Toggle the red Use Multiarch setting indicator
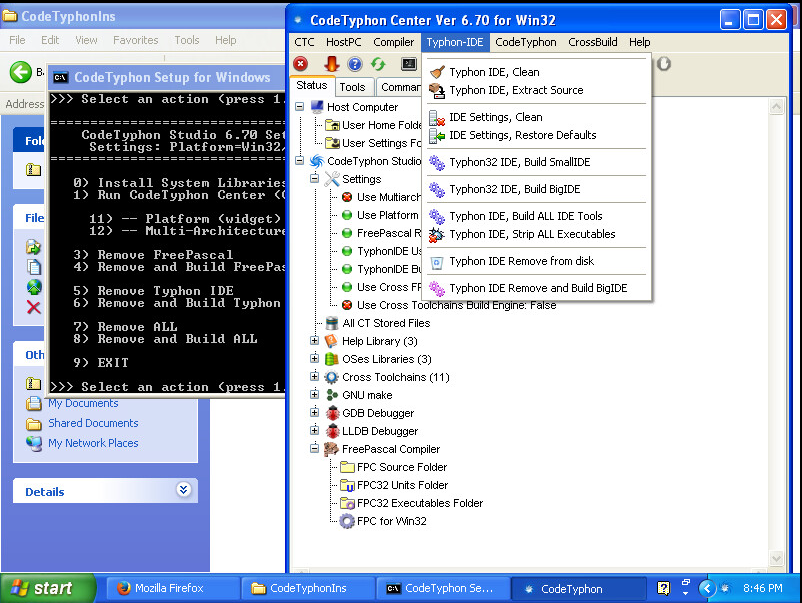 pos(347,197)
